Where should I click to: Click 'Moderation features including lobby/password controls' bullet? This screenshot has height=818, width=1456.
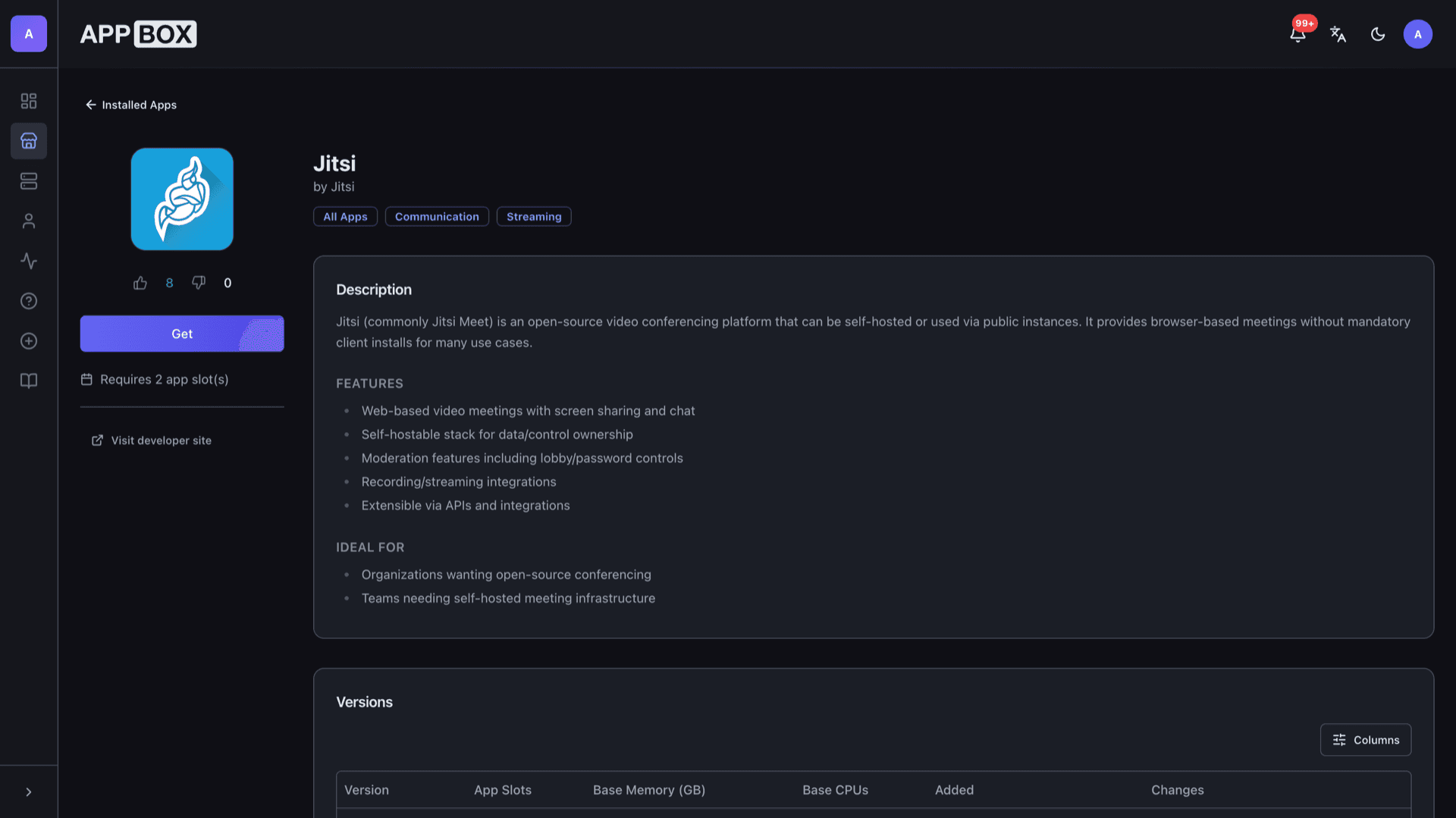pyautogui.click(x=522, y=458)
